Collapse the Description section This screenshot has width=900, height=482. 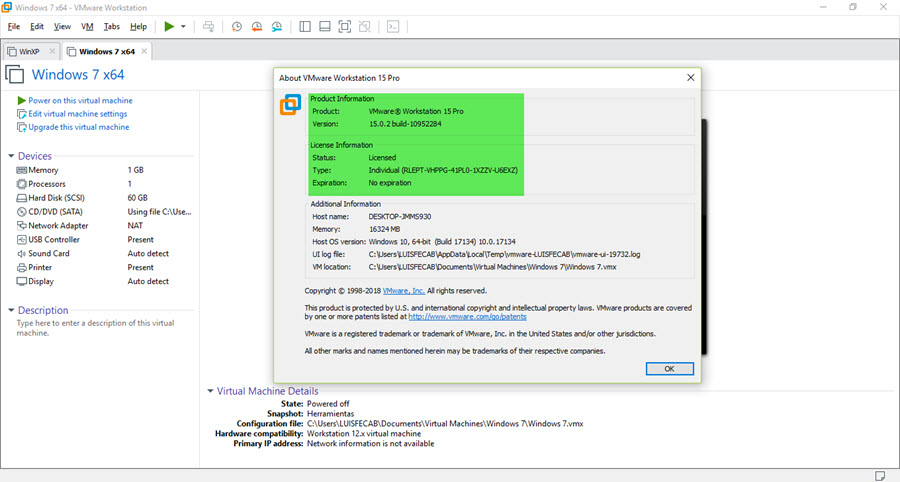tap(11, 310)
